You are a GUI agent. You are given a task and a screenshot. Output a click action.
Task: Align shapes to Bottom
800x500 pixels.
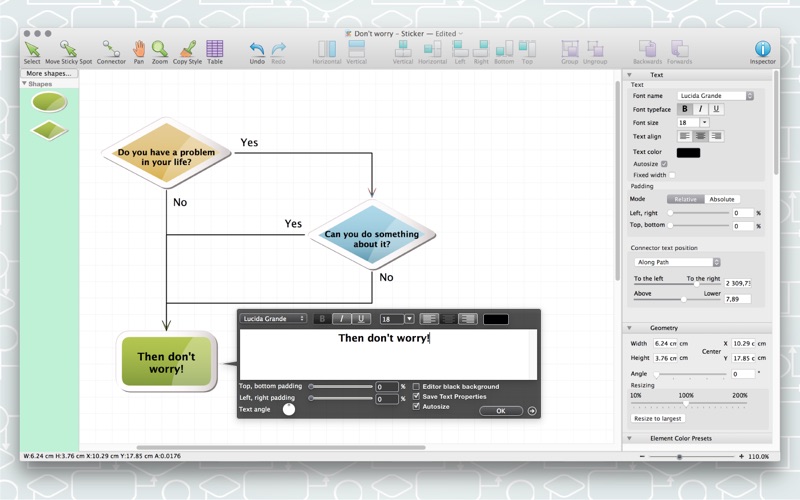504,53
